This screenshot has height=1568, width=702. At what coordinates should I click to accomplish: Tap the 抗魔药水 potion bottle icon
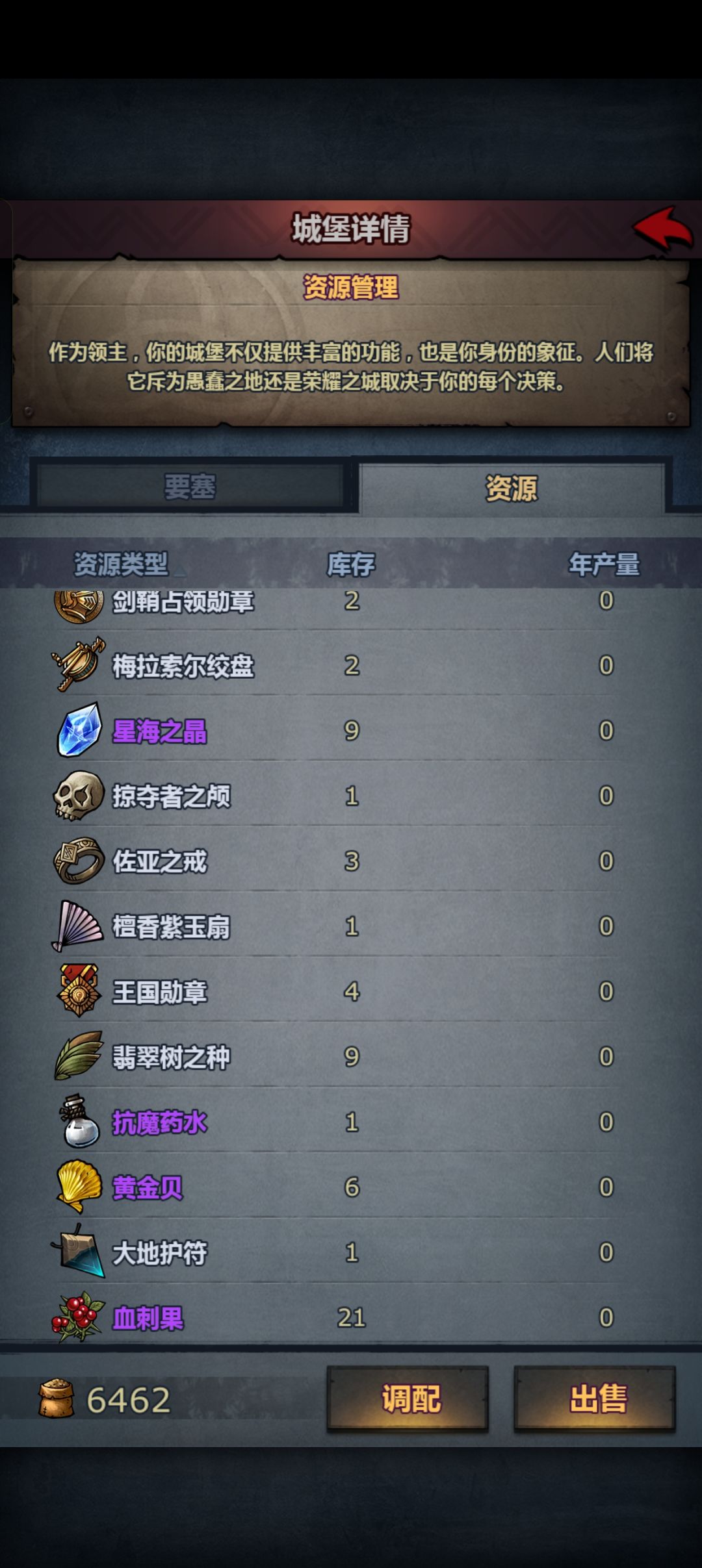[79, 1121]
